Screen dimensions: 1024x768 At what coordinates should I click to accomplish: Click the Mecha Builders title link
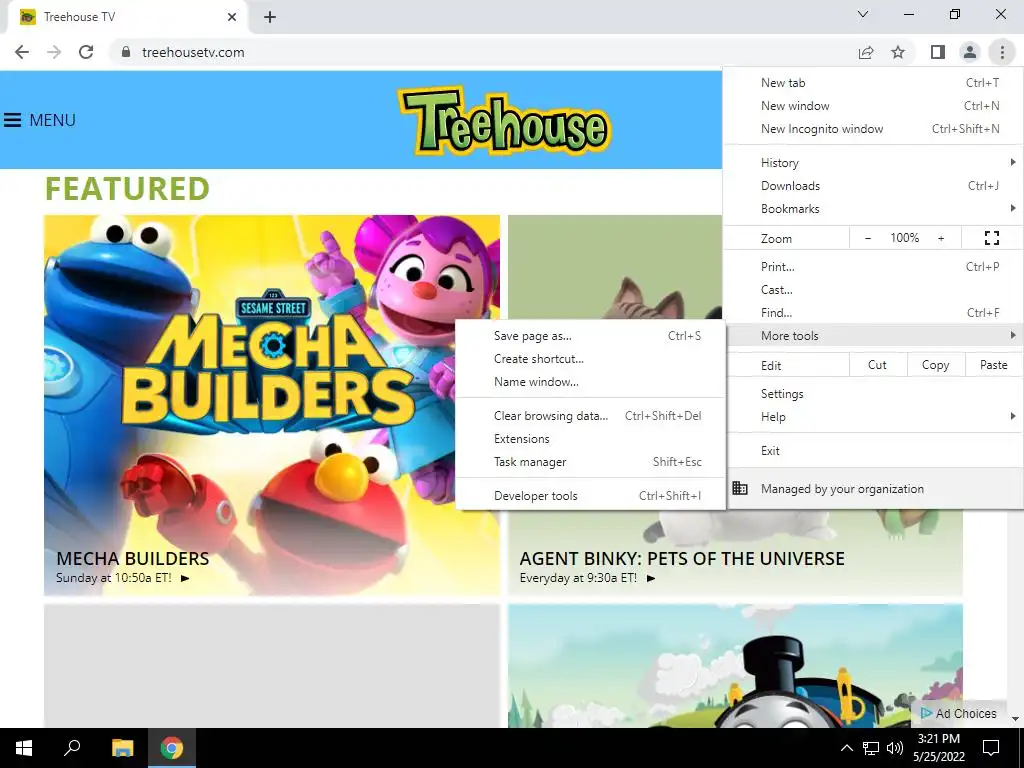(133, 558)
